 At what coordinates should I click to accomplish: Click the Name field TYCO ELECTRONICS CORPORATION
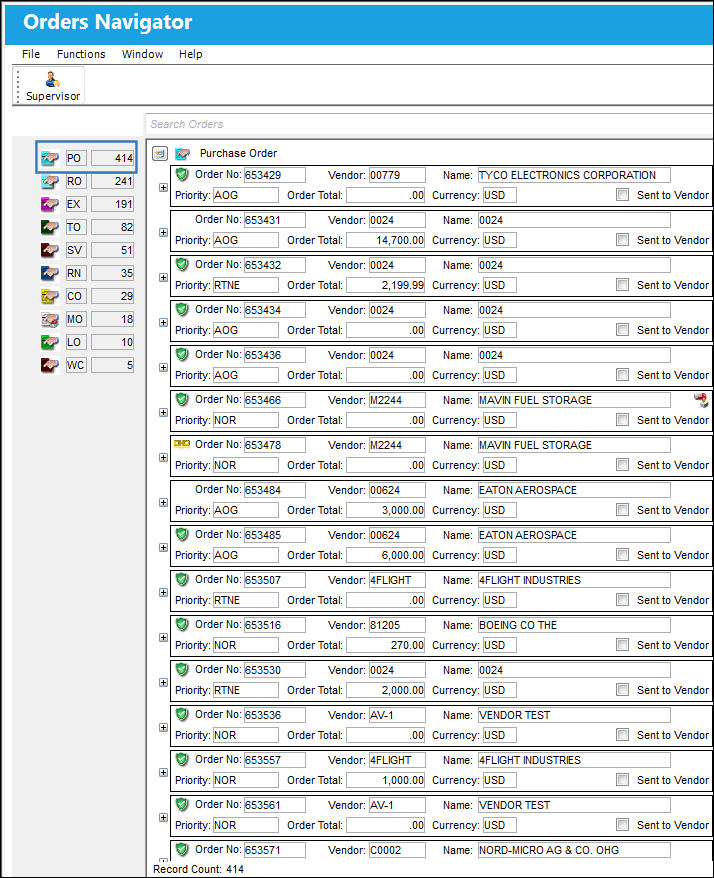coord(574,175)
